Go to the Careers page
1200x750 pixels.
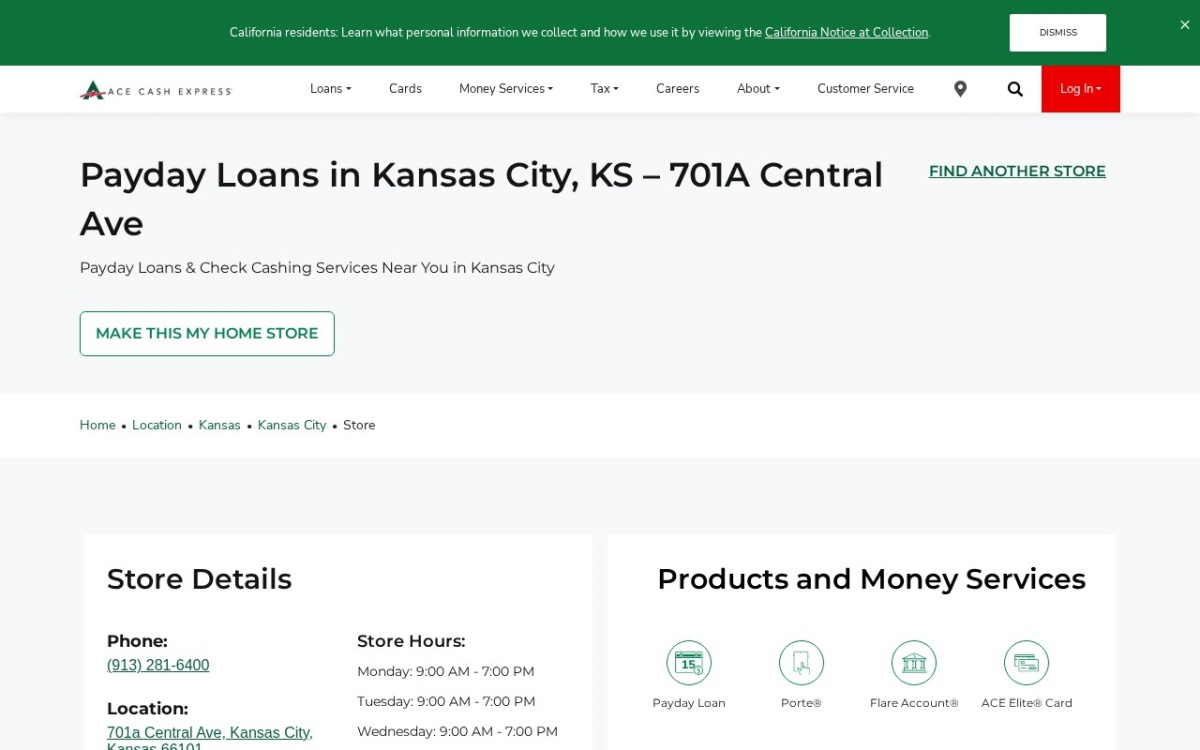point(677,89)
